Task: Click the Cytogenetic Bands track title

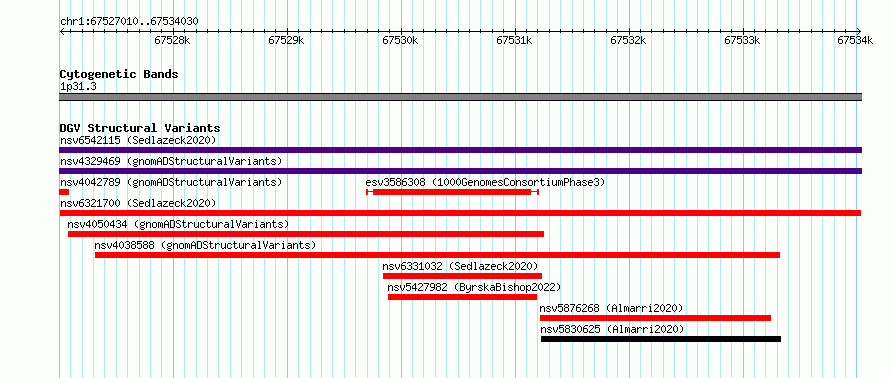Action: click(119, 74)
